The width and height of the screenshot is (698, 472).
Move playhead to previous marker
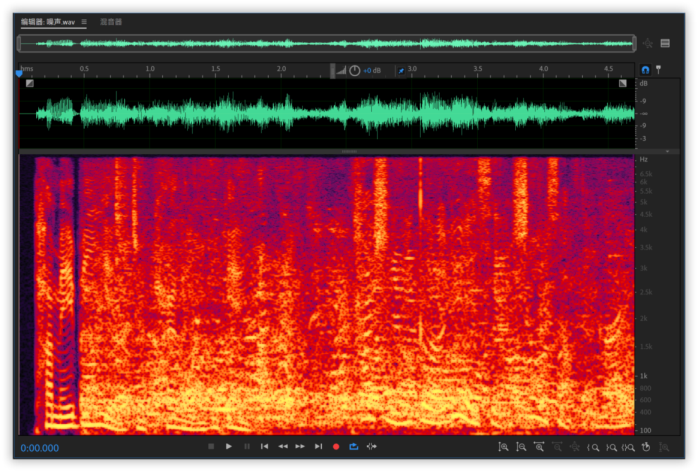point(264,446)
